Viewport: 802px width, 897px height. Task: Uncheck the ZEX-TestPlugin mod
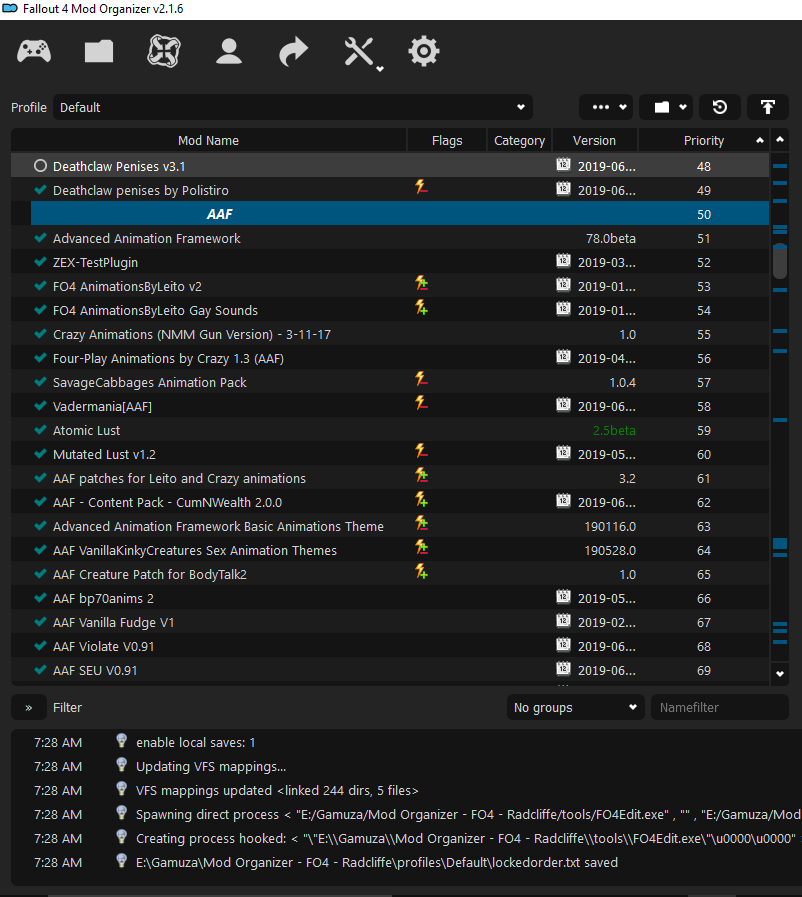40,262
